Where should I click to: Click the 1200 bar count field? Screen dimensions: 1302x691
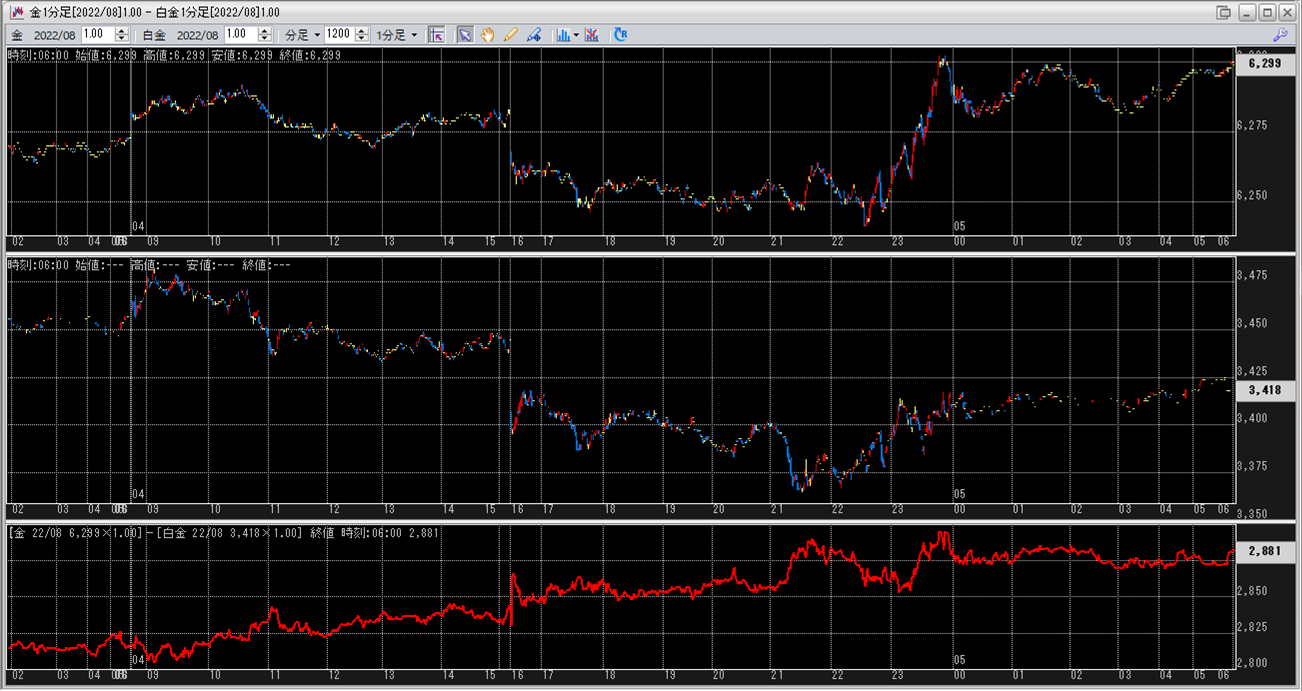tap(339, 34)
